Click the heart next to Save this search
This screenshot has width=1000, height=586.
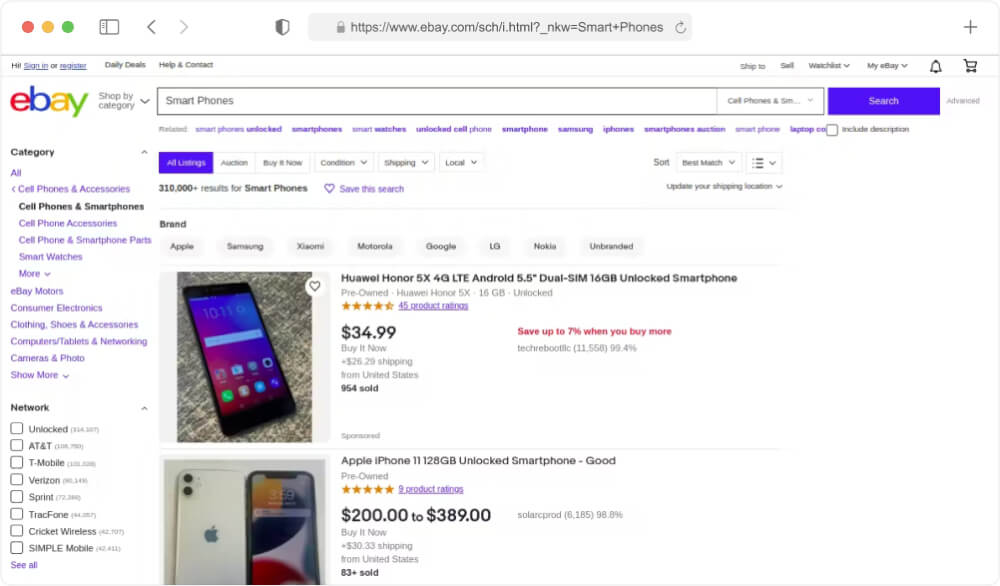coord(329,188)
